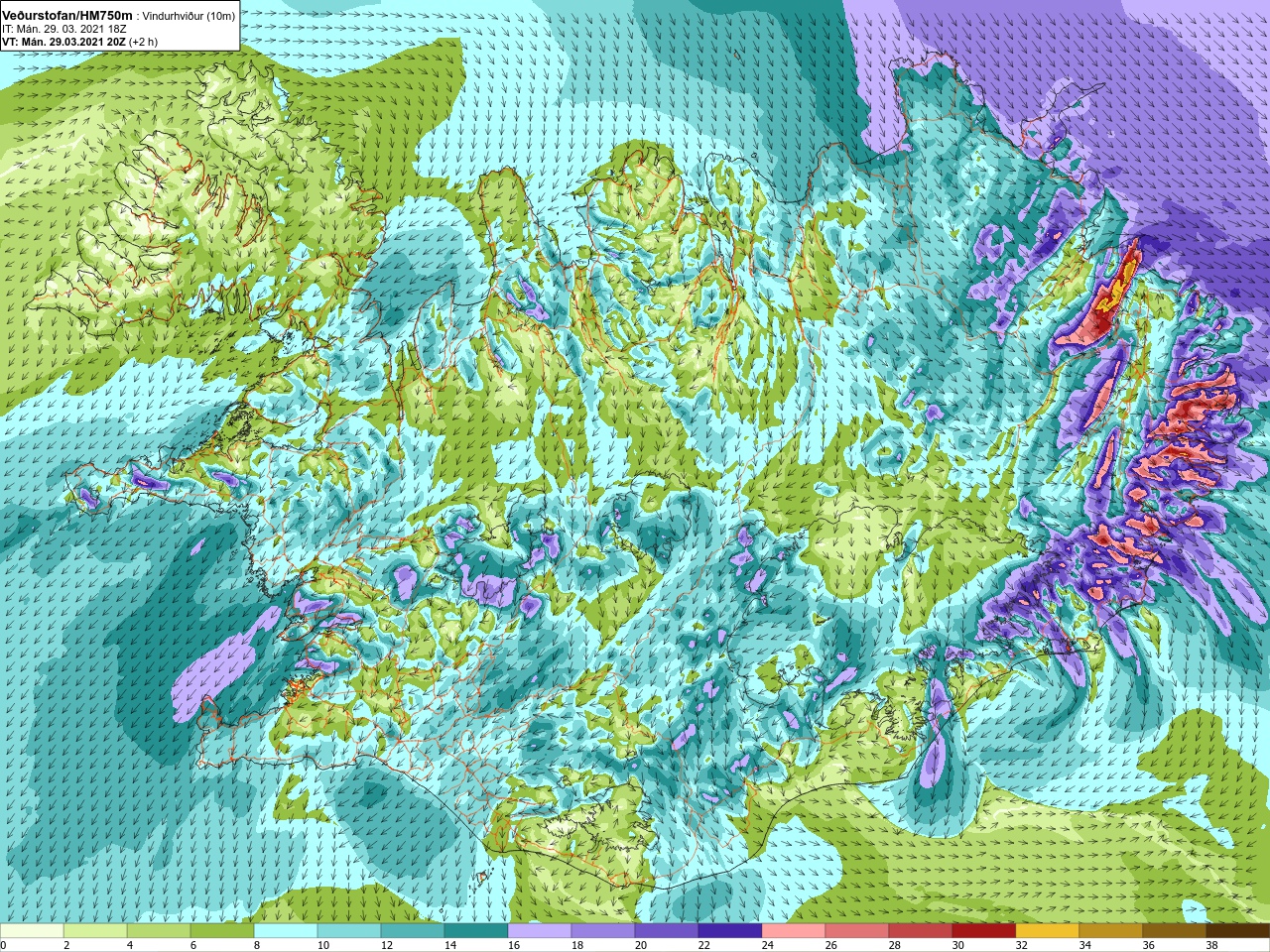Click the brown 36–38 legend swatch
This screenshot has height=952, width=1270.
click(x=1175, y=932)
